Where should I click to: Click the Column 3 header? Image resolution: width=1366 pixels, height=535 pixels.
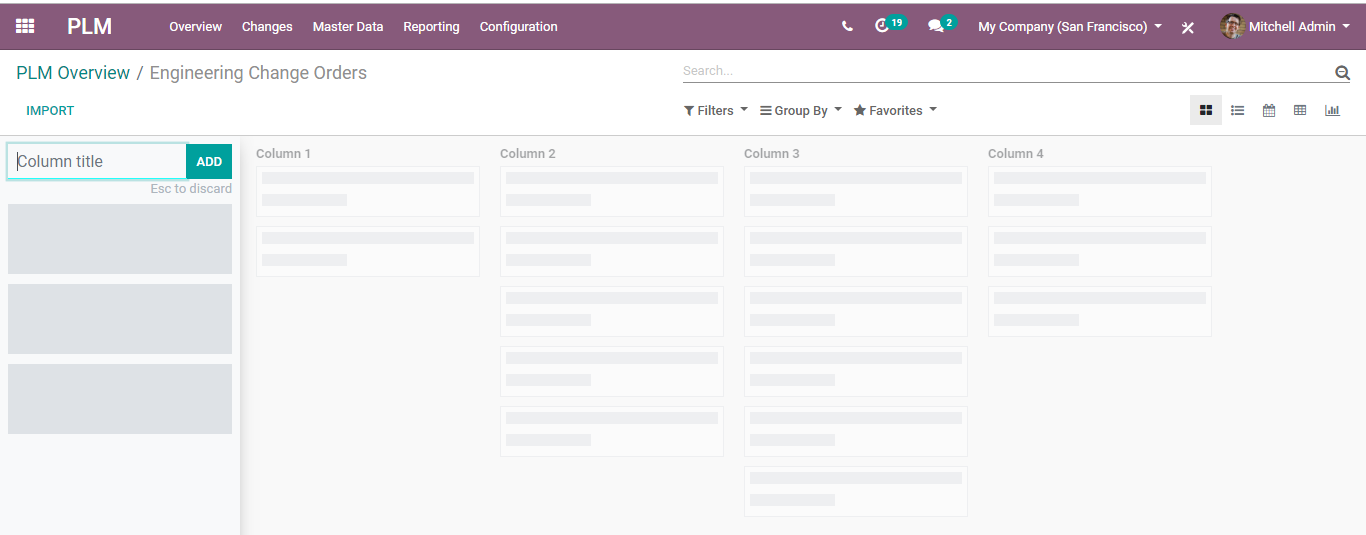click(772, 154)
